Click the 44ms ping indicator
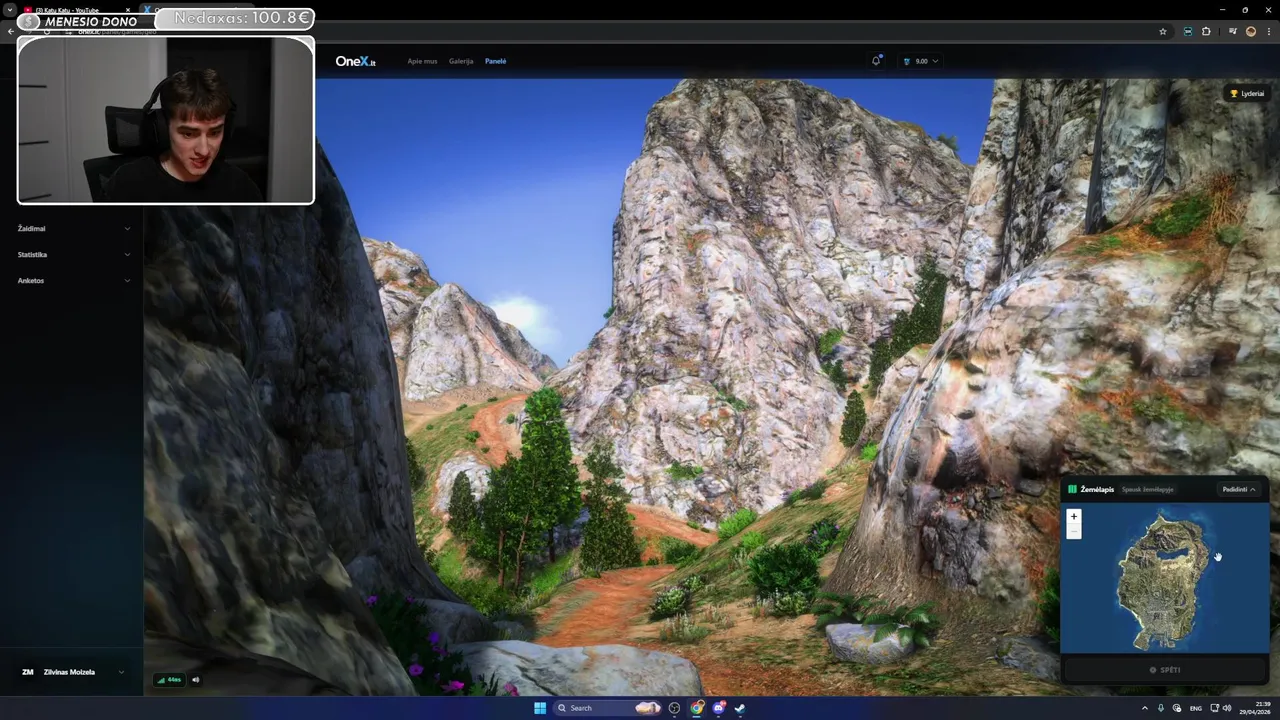 coord(169,680)
